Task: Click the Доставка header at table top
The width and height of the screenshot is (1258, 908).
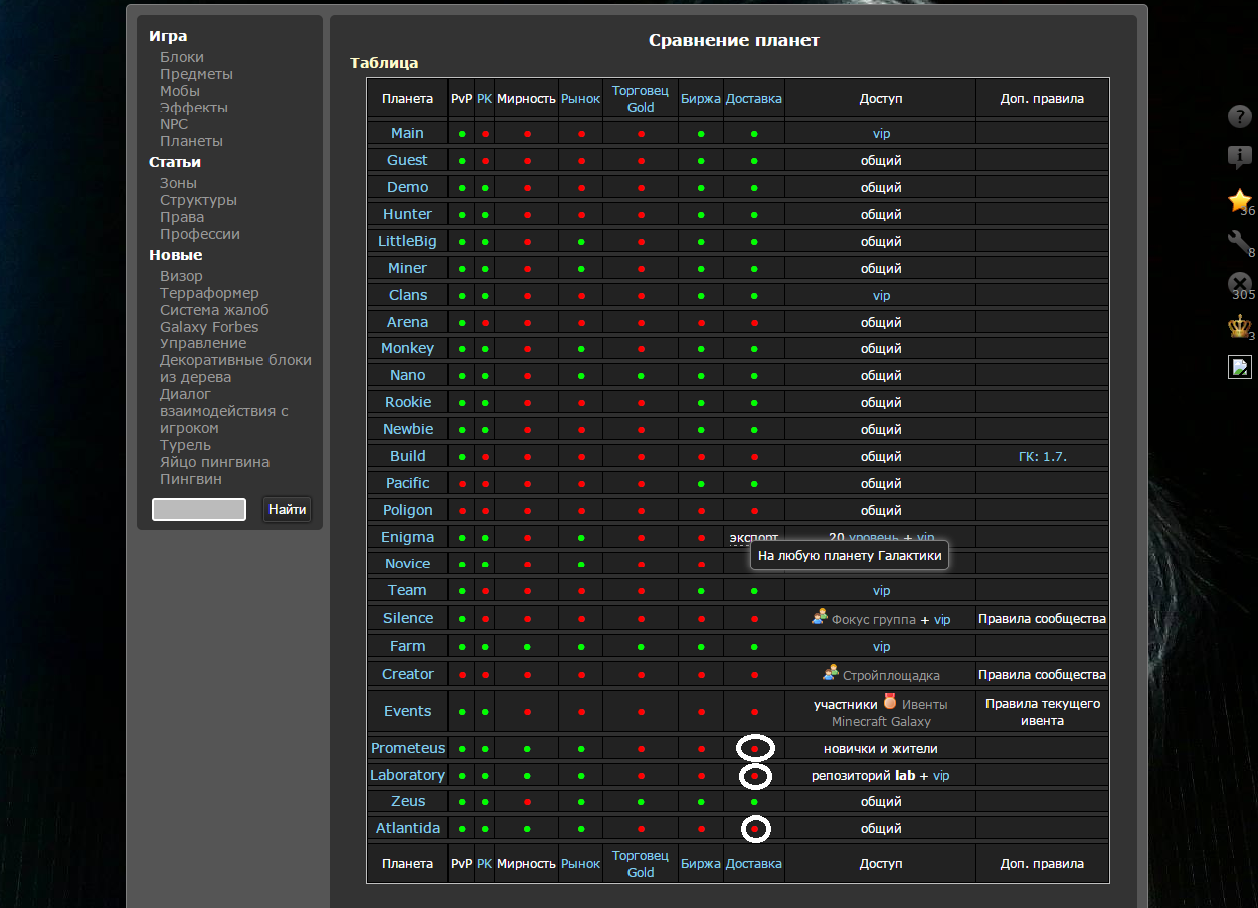Action: pyautogui.click(x=753, y=99)
